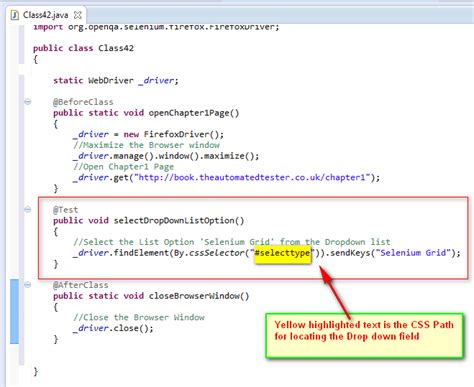Viewport: 474px width, 387px height.
Task: Click the blue change marker in left ruler
Action: (x=14, y=311)
